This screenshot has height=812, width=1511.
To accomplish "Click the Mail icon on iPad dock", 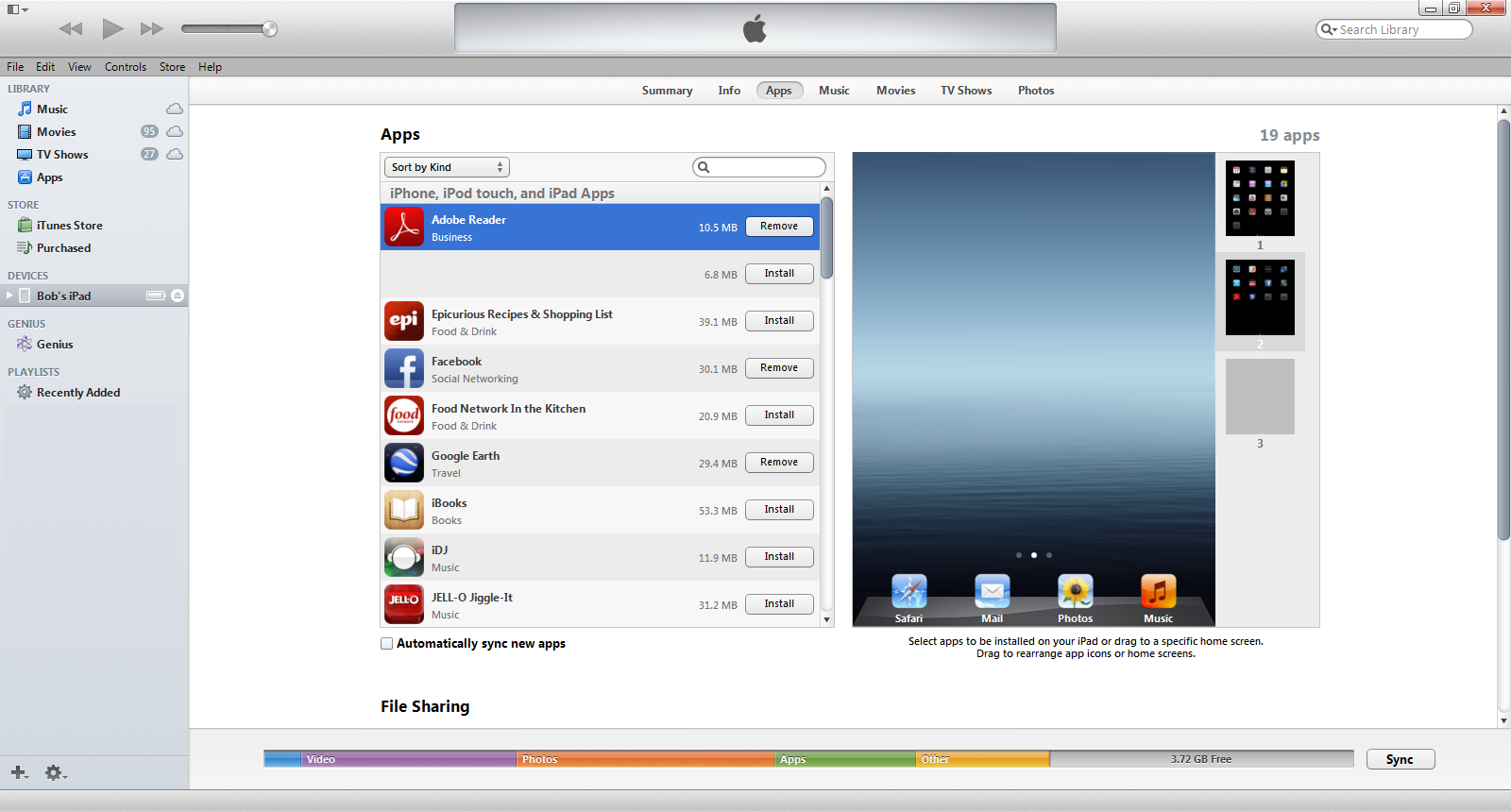I will pos(992,592).
